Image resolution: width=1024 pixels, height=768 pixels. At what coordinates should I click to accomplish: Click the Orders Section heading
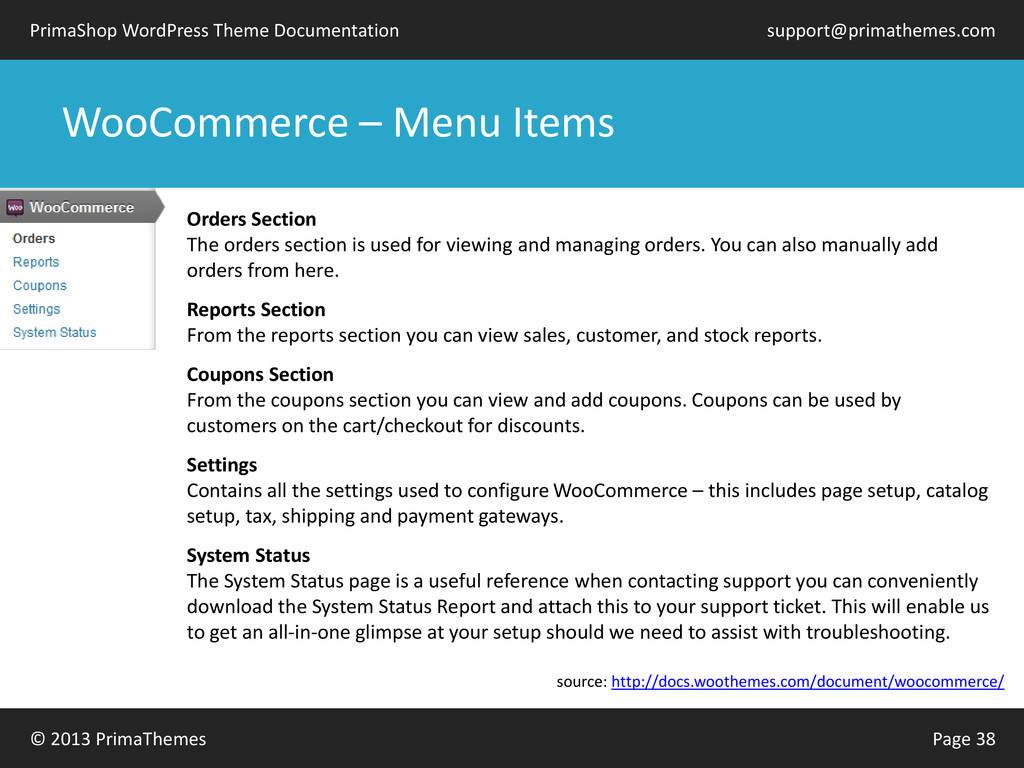click(x=251, y=219)
